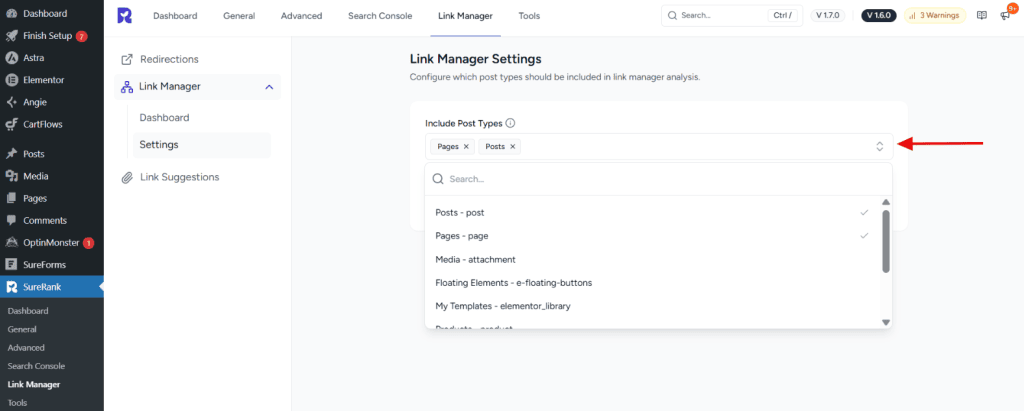Open the 3 Warnings notice
The image size is (1024, 411).
pos(935,16)
